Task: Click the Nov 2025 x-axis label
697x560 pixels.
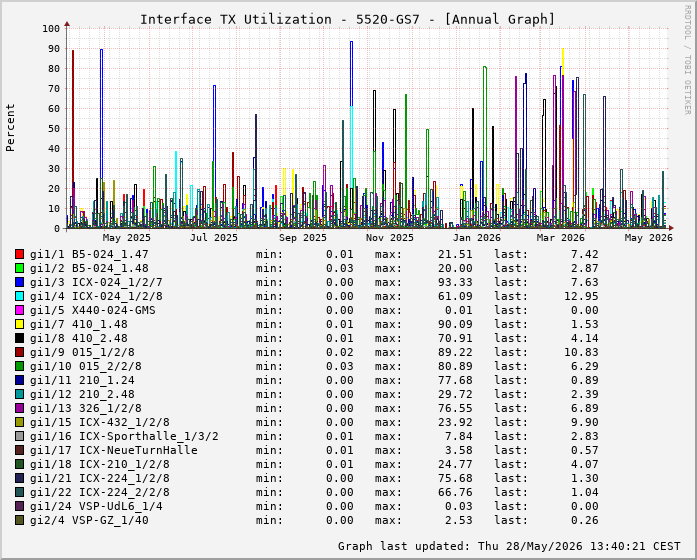Action: (390, 238)
